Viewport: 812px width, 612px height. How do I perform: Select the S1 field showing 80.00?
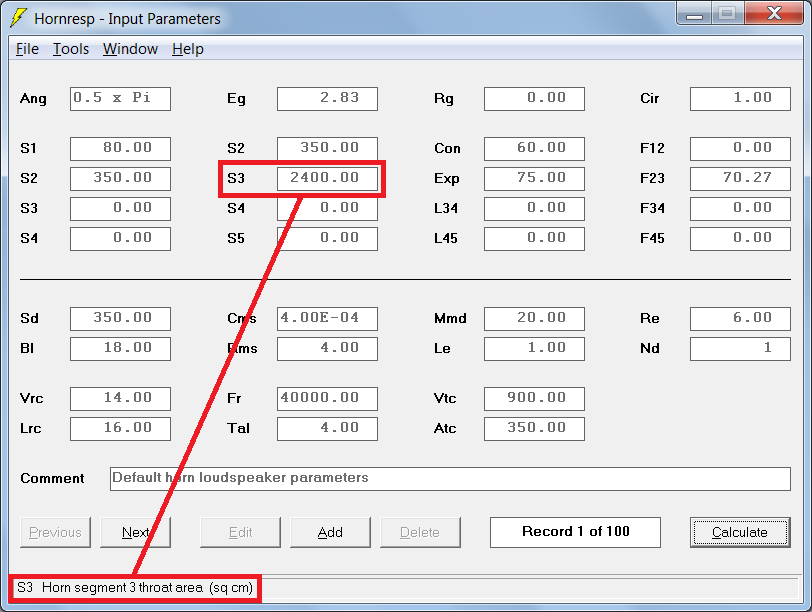(120, 149)
